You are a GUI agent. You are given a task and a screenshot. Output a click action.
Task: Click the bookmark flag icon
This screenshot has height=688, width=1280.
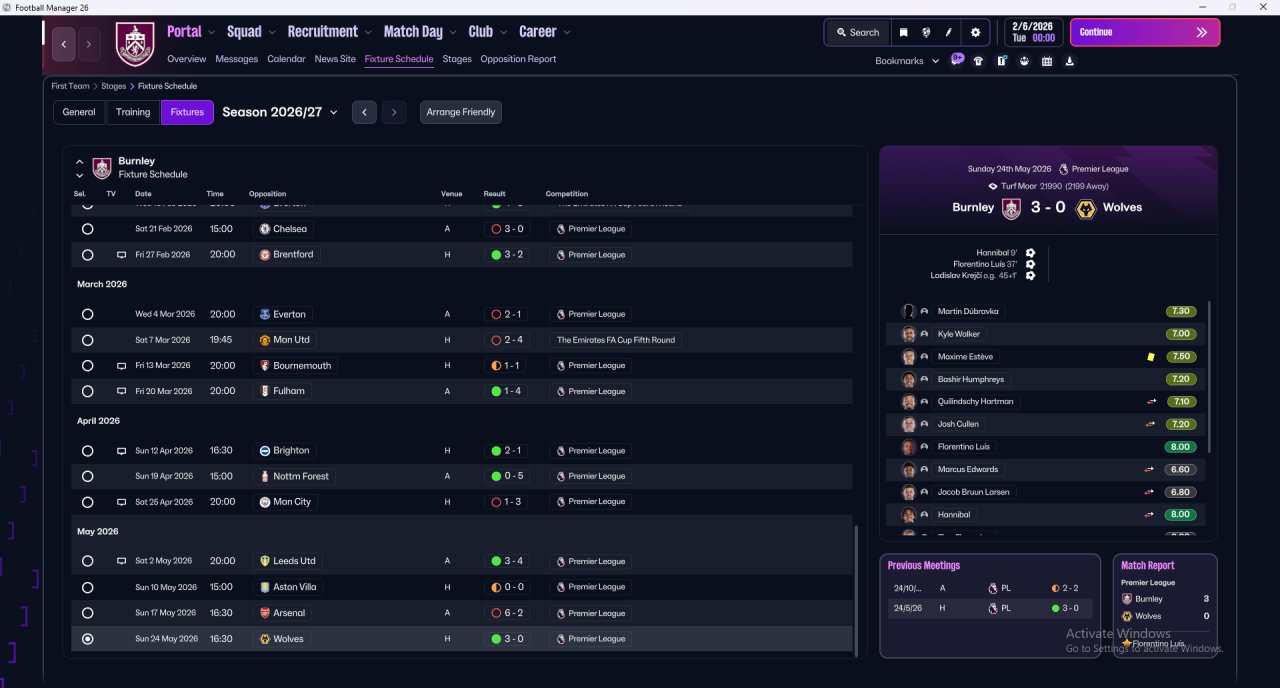(x=903, y=32)
